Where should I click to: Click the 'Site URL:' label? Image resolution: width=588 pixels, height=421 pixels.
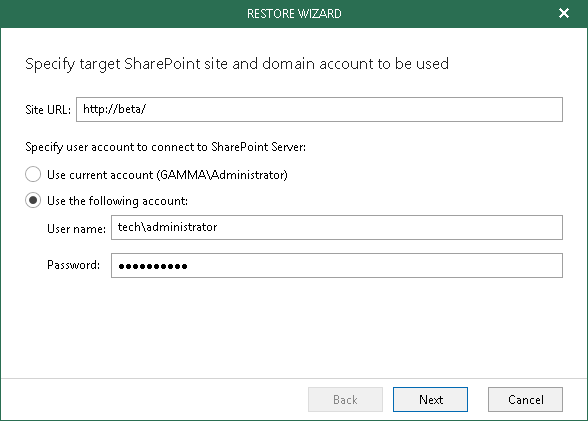pyautogui.click(x=48, y=110)
